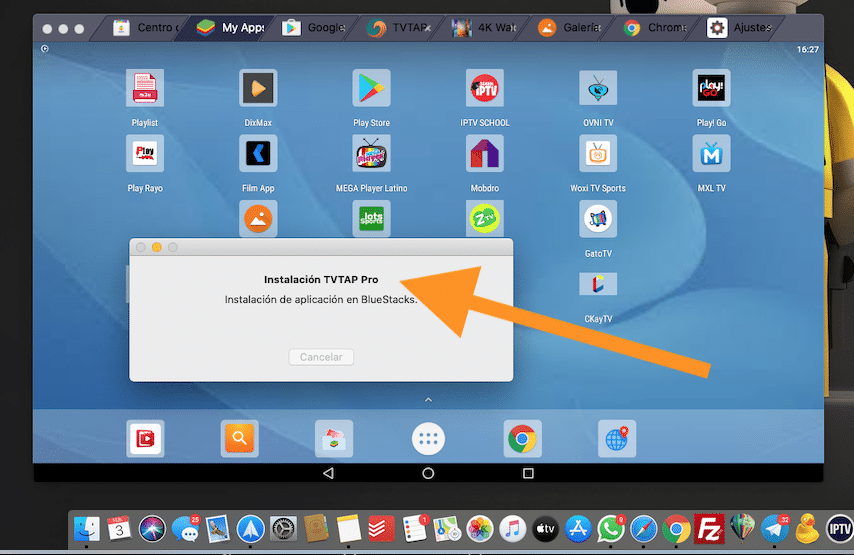This screenshot has width=854, height=555.
Task: Launch Chrome from the BlueStacks dock
Action: 522,438
